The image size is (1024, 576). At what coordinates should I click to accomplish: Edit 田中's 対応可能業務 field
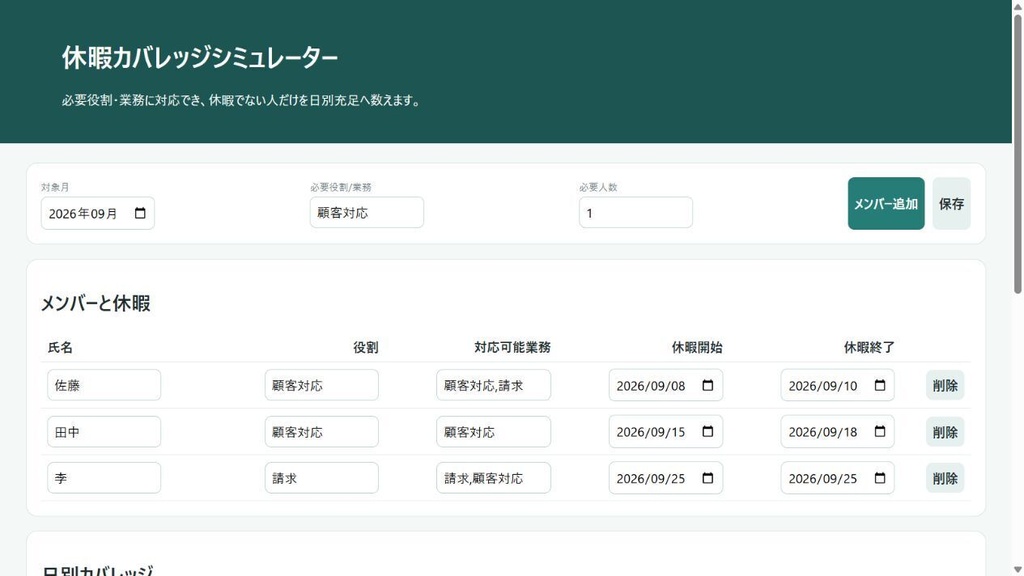coord(493,432)
